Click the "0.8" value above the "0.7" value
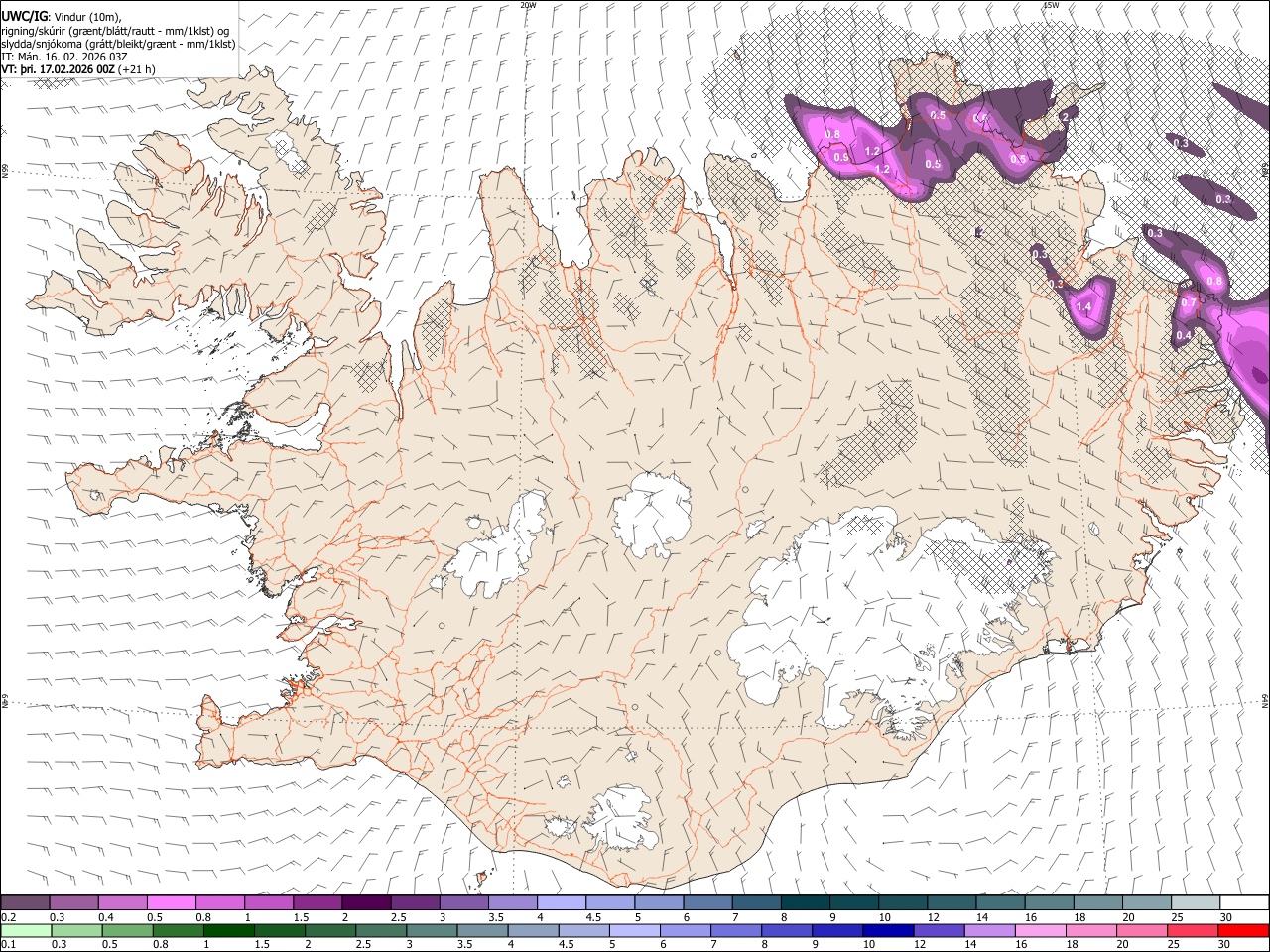 [1214, 282]
